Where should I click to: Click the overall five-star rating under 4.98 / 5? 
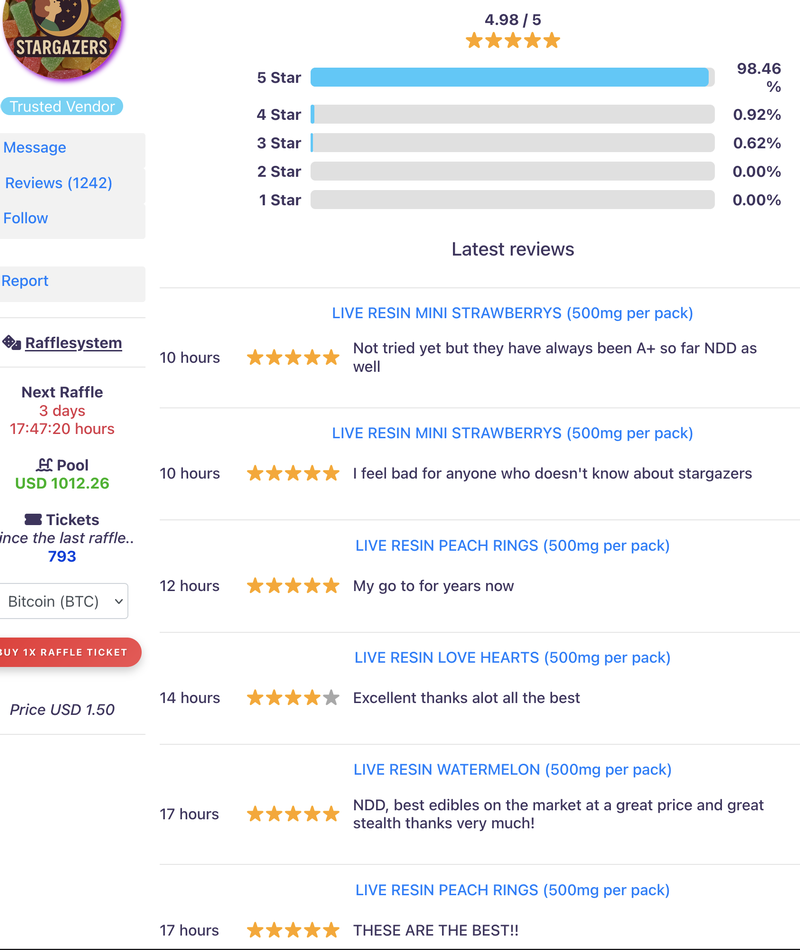(x=512, y=41)
